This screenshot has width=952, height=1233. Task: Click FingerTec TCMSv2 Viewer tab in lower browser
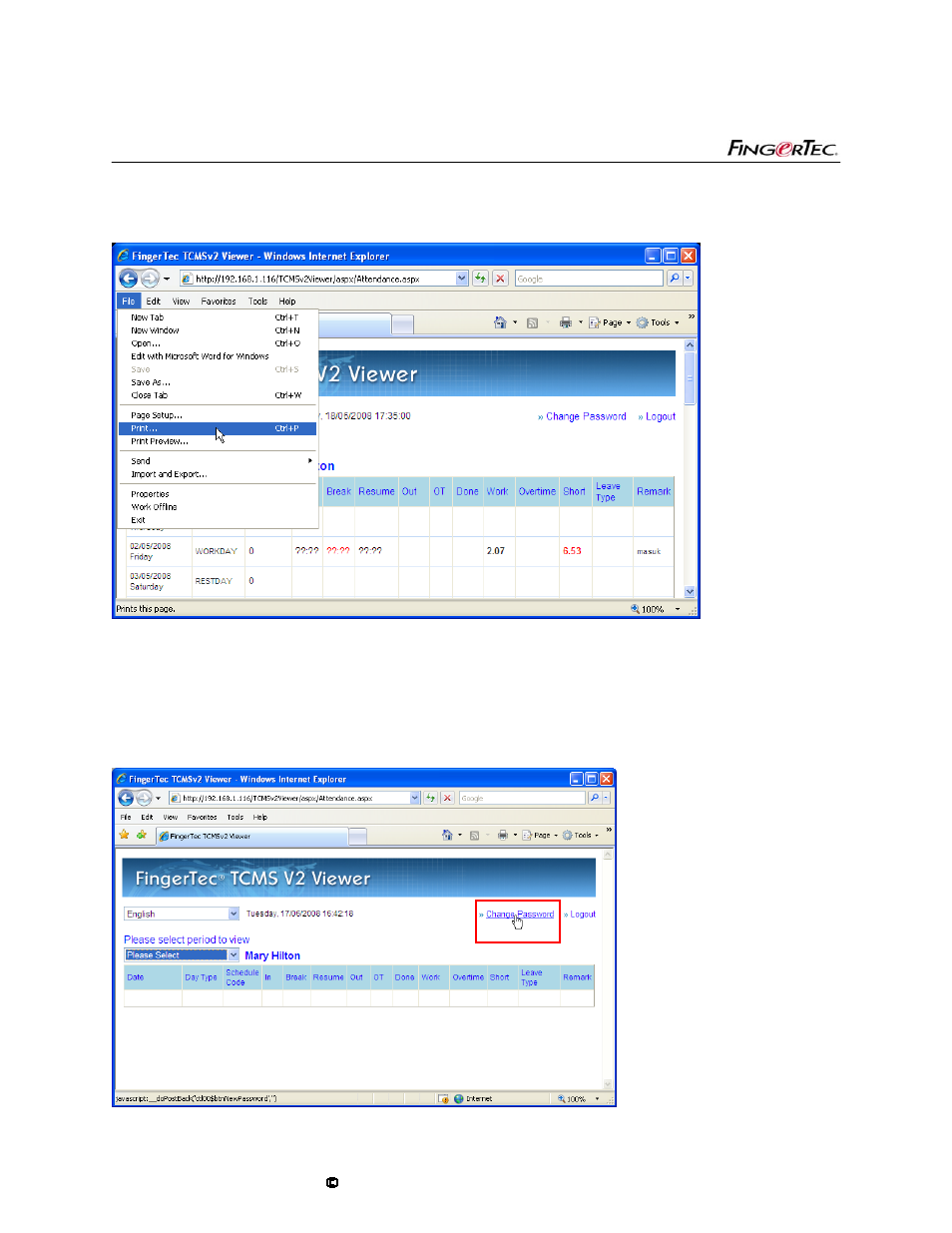pyautogui.click(x=251, y=836)
